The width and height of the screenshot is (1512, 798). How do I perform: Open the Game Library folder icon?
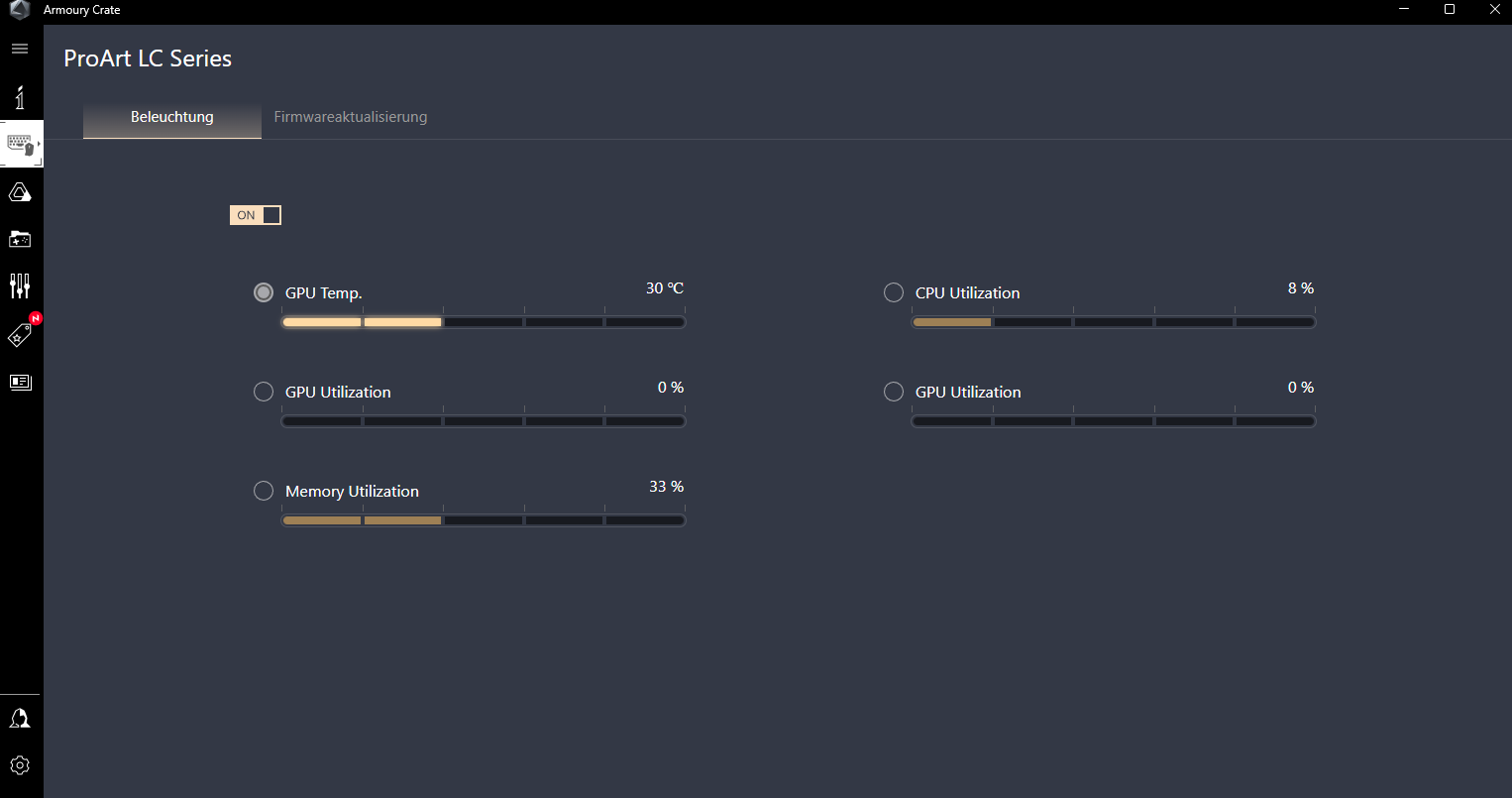point(20,239)
